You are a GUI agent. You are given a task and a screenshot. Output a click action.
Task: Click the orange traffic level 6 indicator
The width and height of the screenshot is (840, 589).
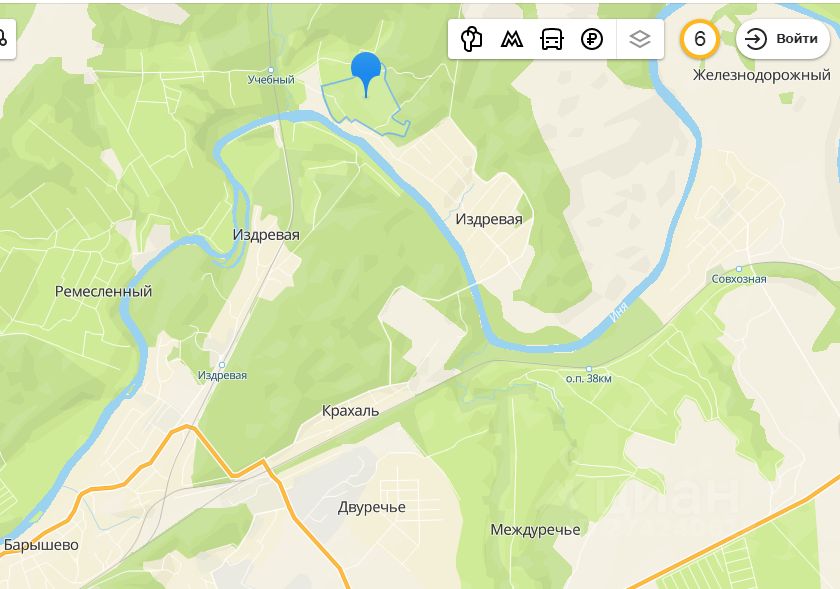(x=700, y=39)
